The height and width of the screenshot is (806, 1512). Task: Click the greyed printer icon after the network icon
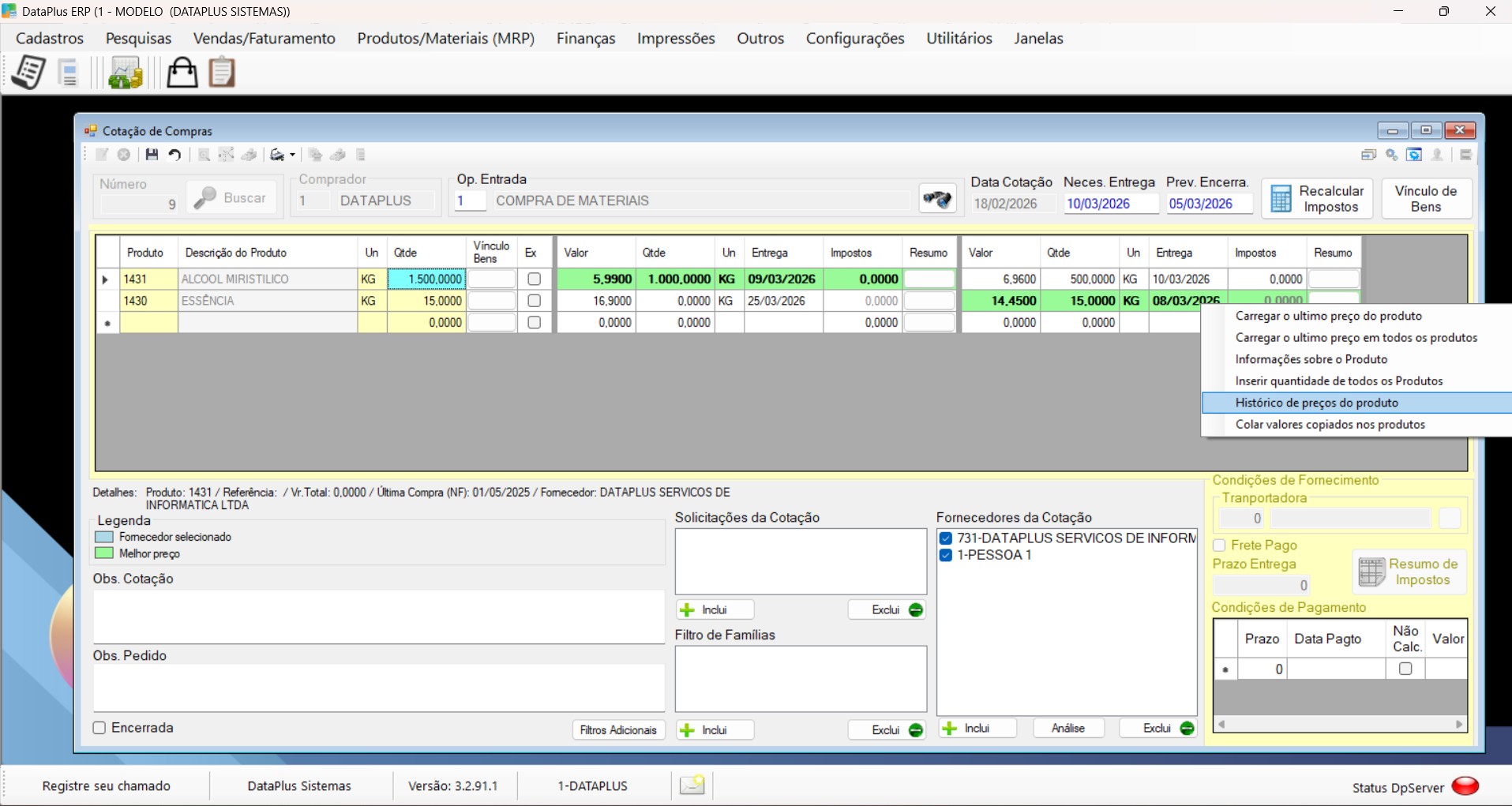point(249,155)
